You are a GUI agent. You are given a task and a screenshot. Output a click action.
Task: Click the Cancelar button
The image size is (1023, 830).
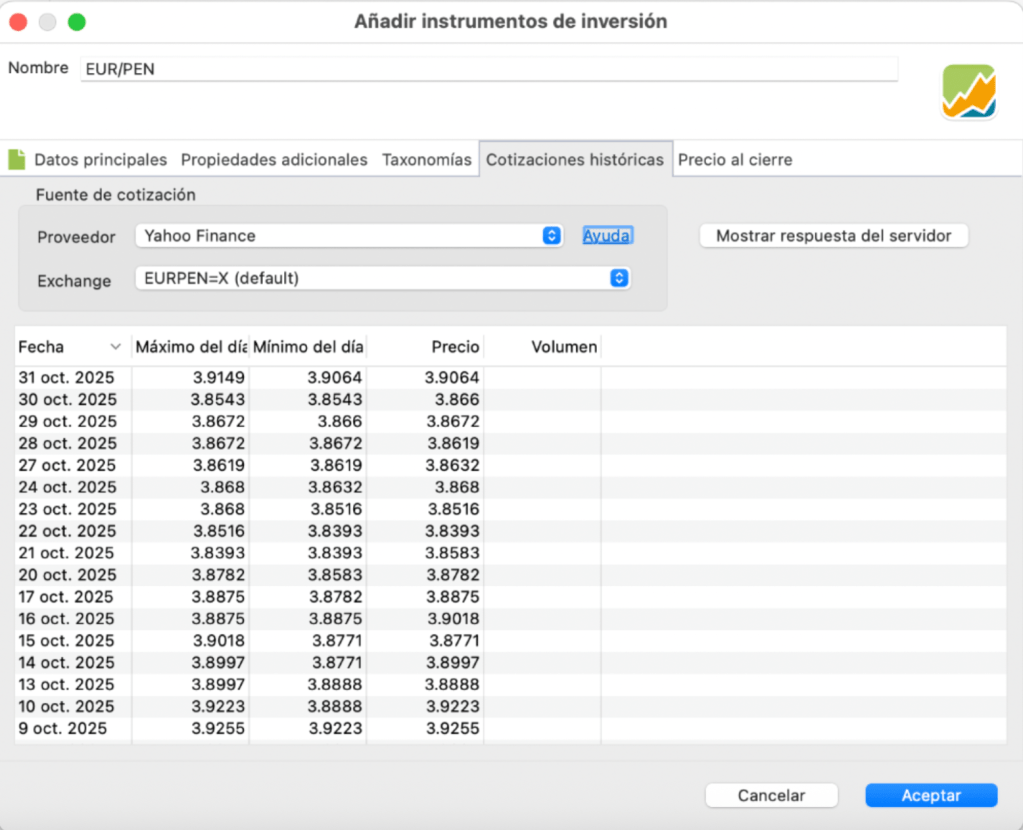pyautogui.click(x=770, y=796)
